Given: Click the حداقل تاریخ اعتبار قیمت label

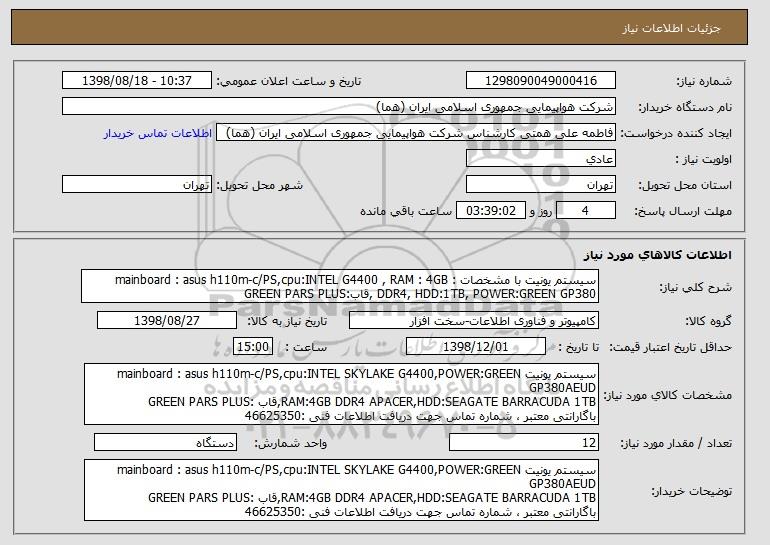Looking at the screenshot, I should (x=671, y=347).
